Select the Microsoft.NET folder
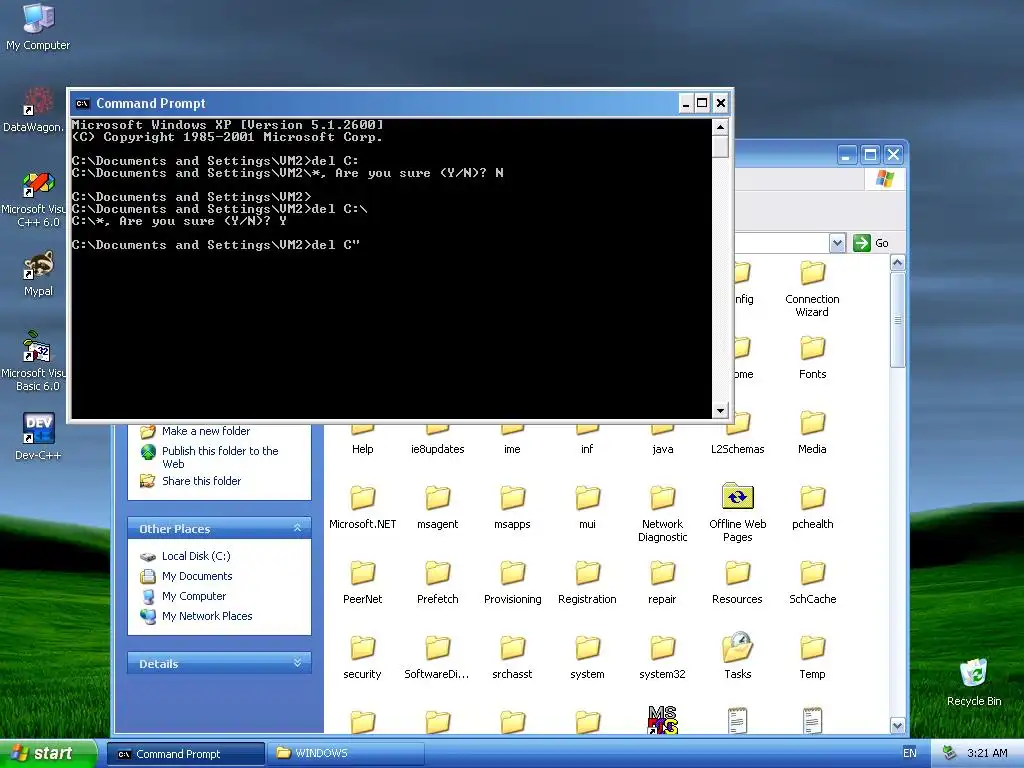Screen dimensions: 1024x768 click(362, 507)
